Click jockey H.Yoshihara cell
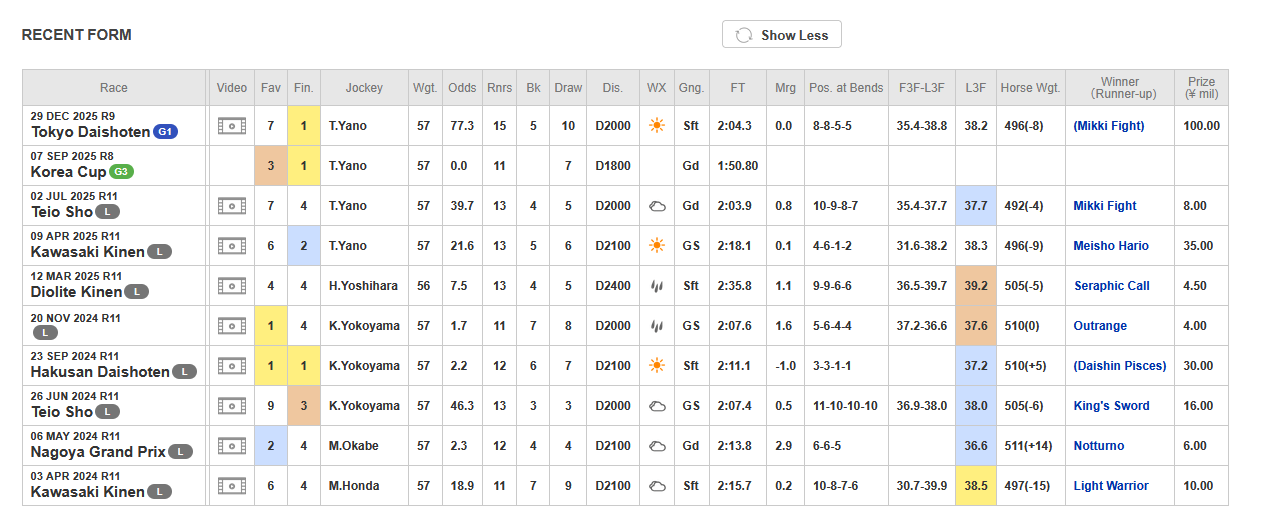Screen dimensions: 1268x521 [364, 286]
